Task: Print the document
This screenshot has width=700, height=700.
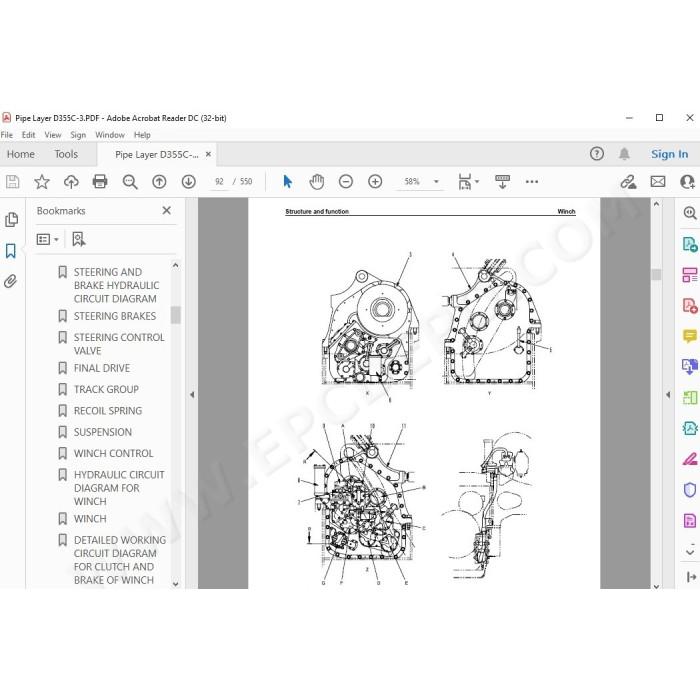Action: pyautogui.click(x=100, y=182)
